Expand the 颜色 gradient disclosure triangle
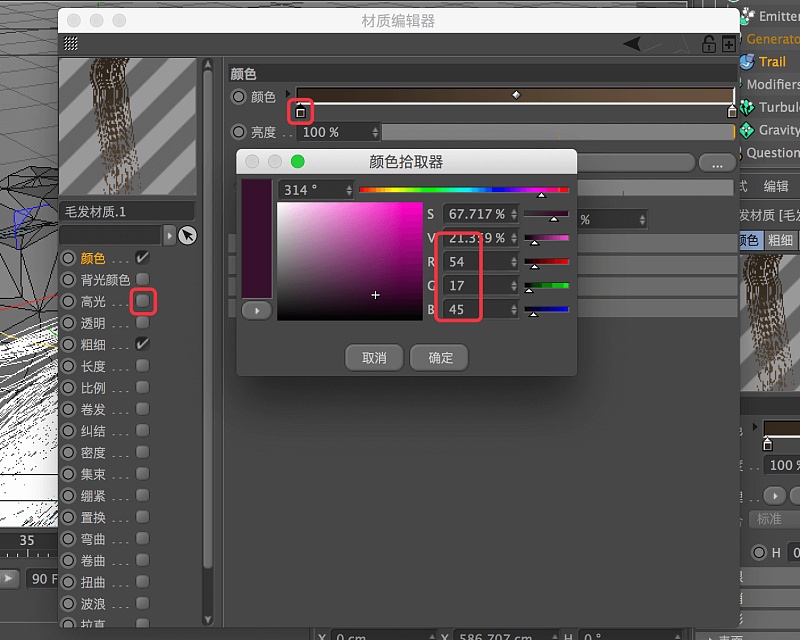800x640 pixels. pos(288,93)
